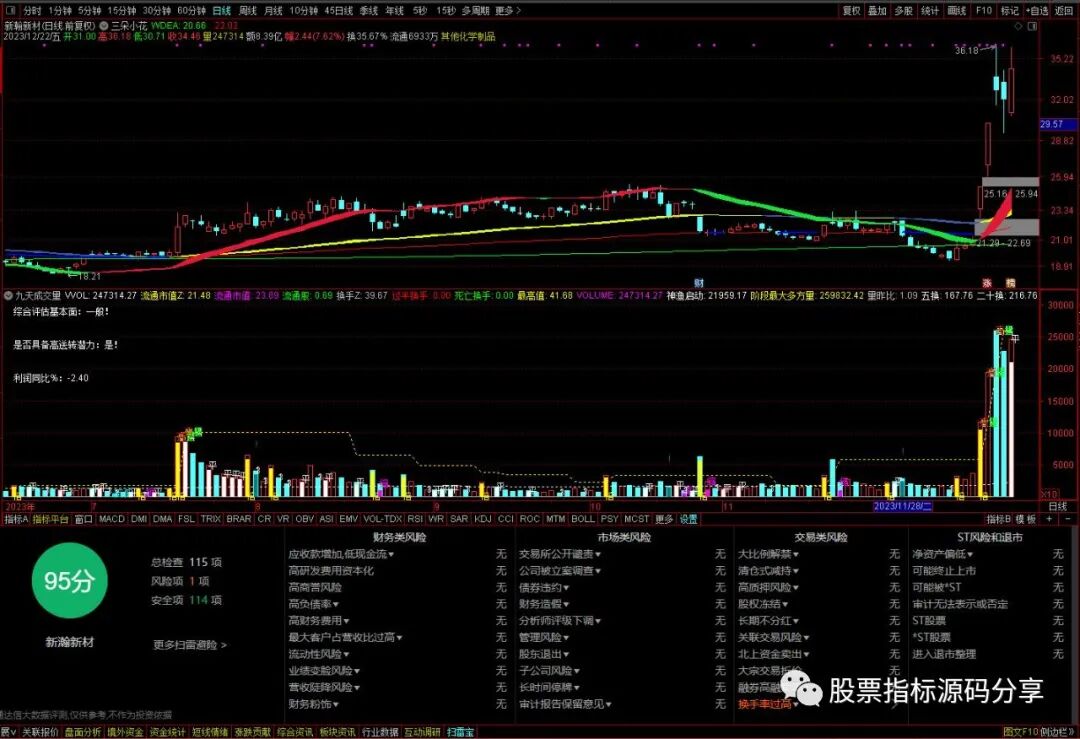The width and height of the screenshot is (1080, 739).
Task: Open the 统计 statistics tool
Action: click(x=930, y=10)
